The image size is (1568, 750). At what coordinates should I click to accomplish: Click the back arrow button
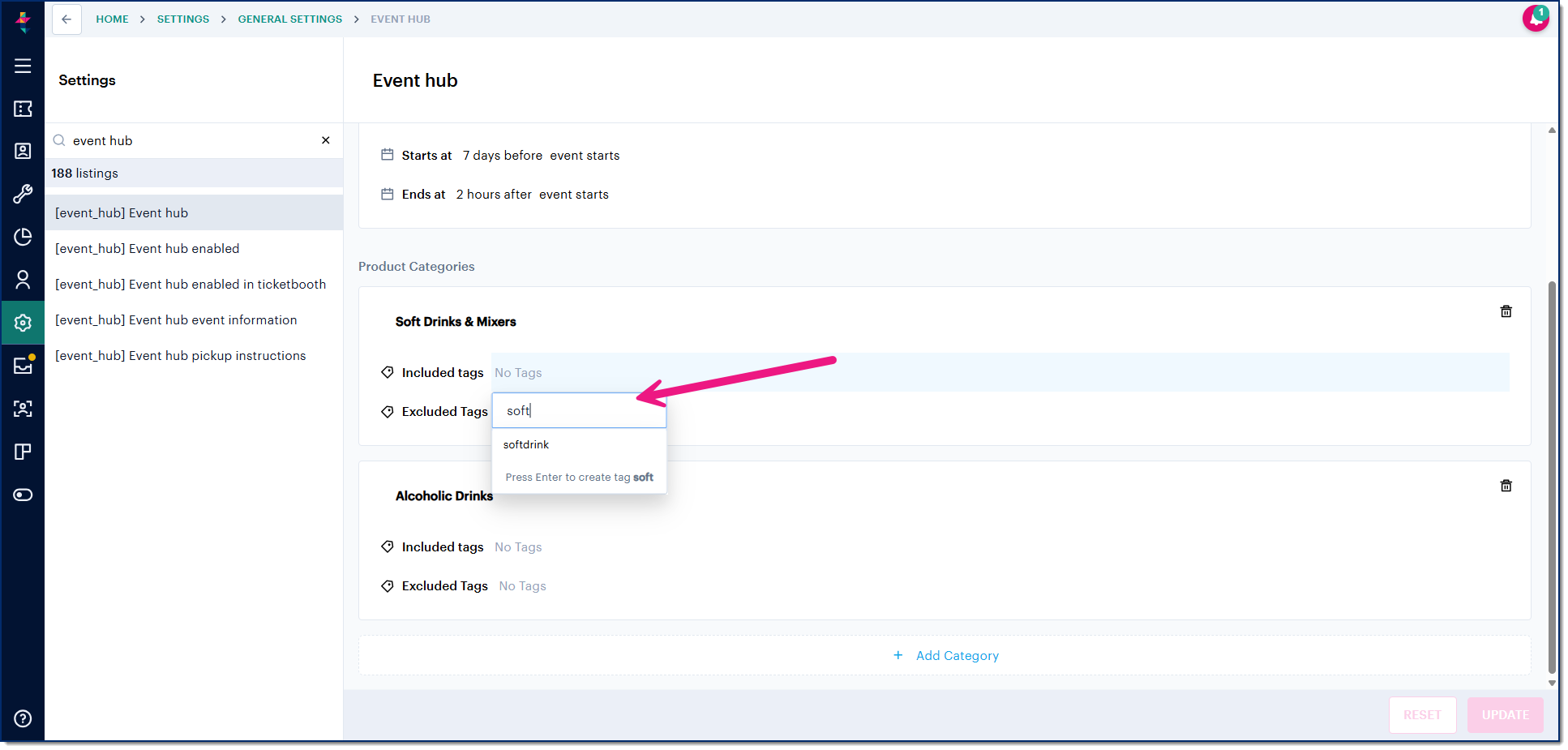66,19
